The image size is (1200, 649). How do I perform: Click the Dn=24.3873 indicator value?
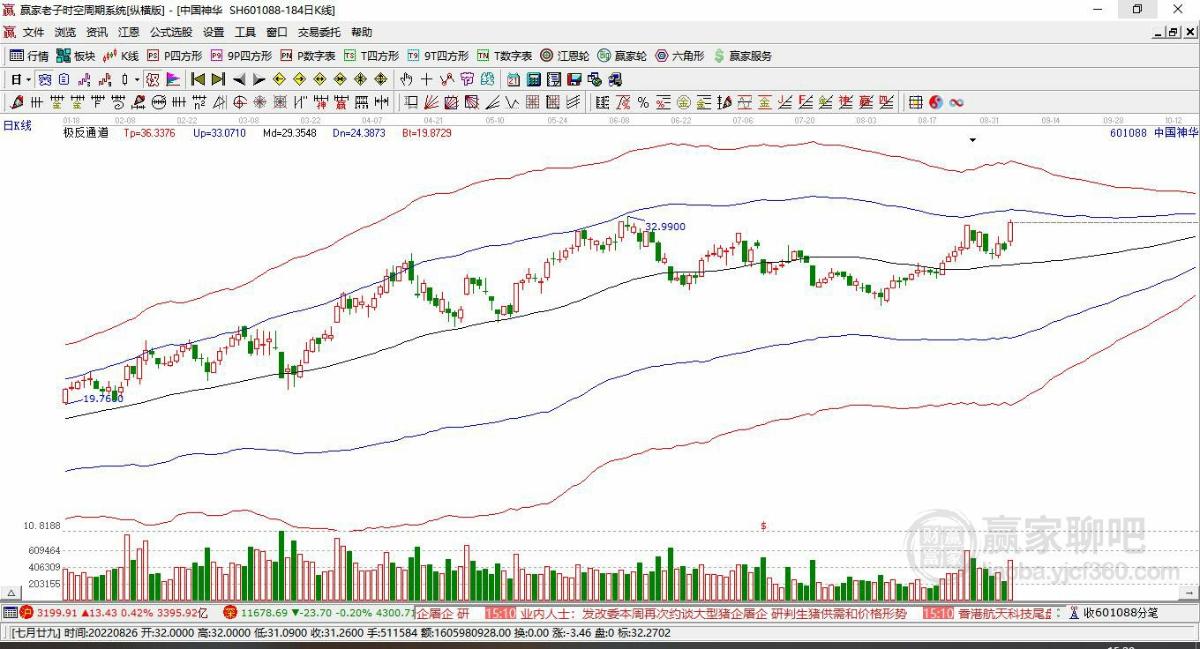pos(359,132)
